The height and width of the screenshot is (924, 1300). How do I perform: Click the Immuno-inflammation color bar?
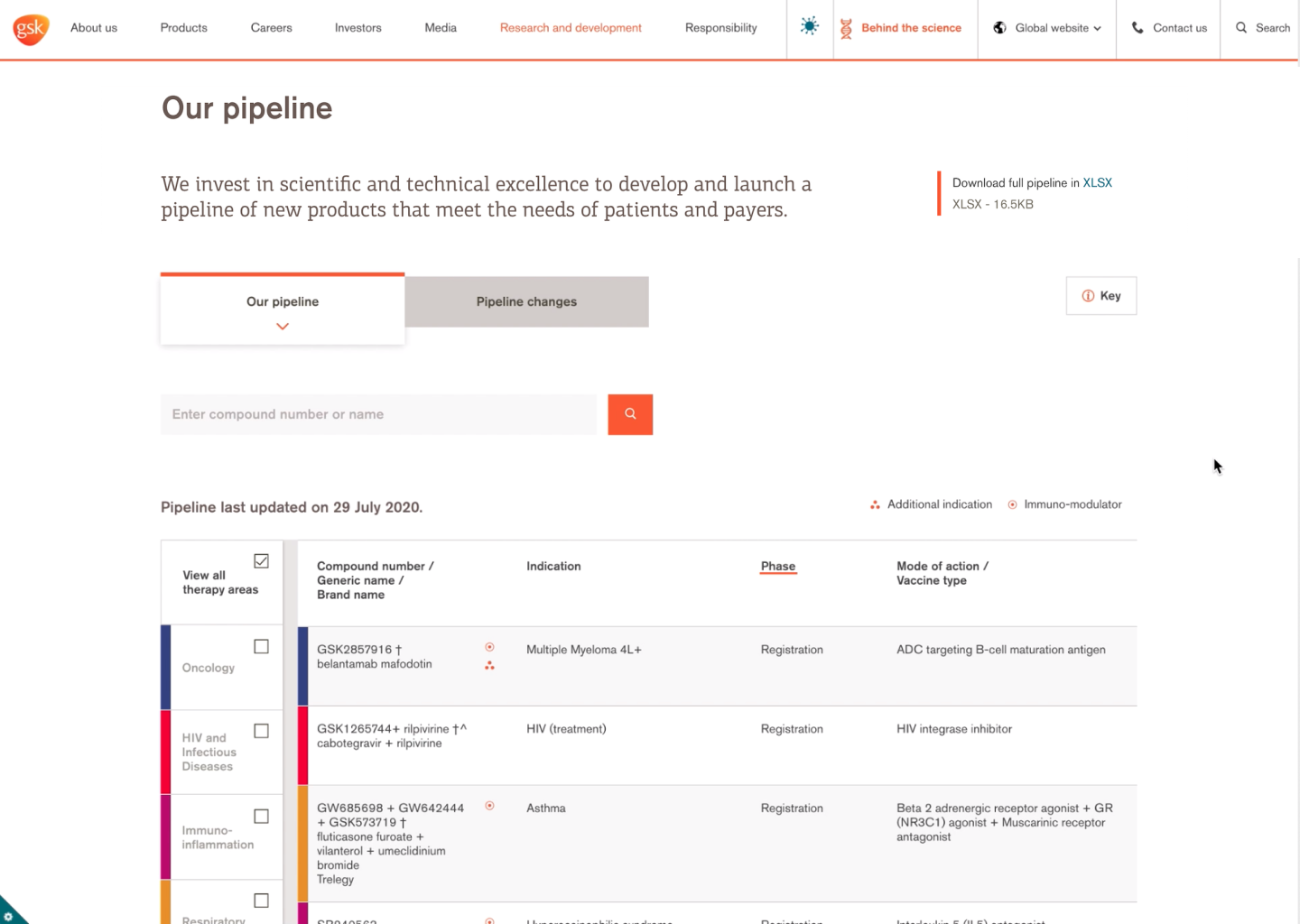pos(166,836)
